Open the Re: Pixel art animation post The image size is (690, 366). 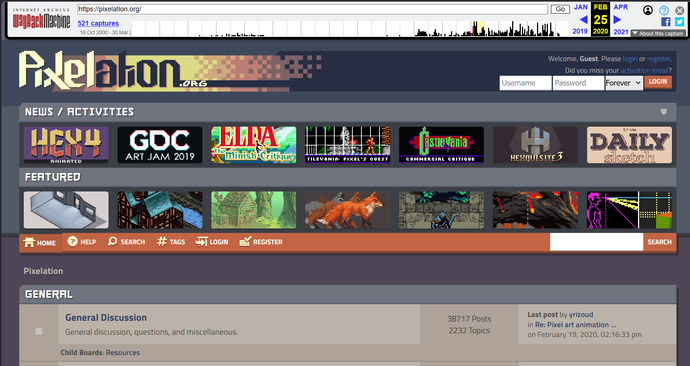coord(576,325)
